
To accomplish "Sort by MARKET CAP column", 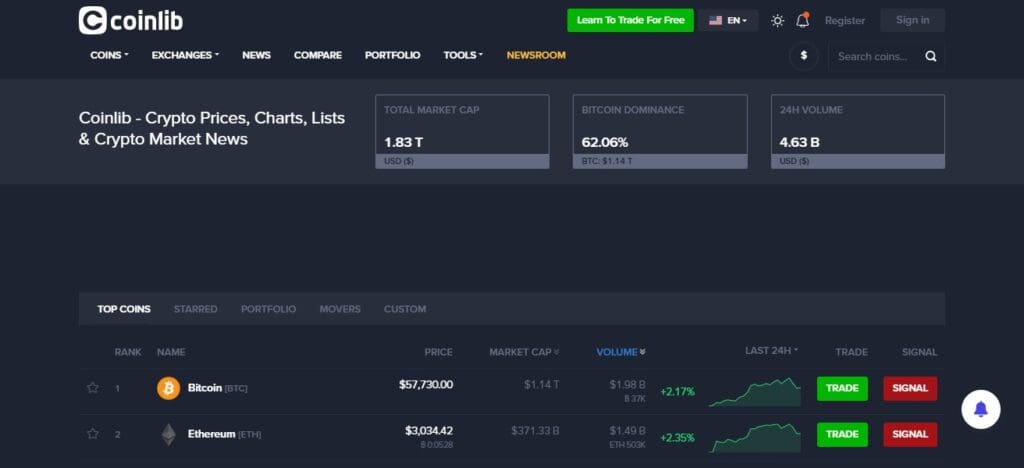I will coord(524,352).
